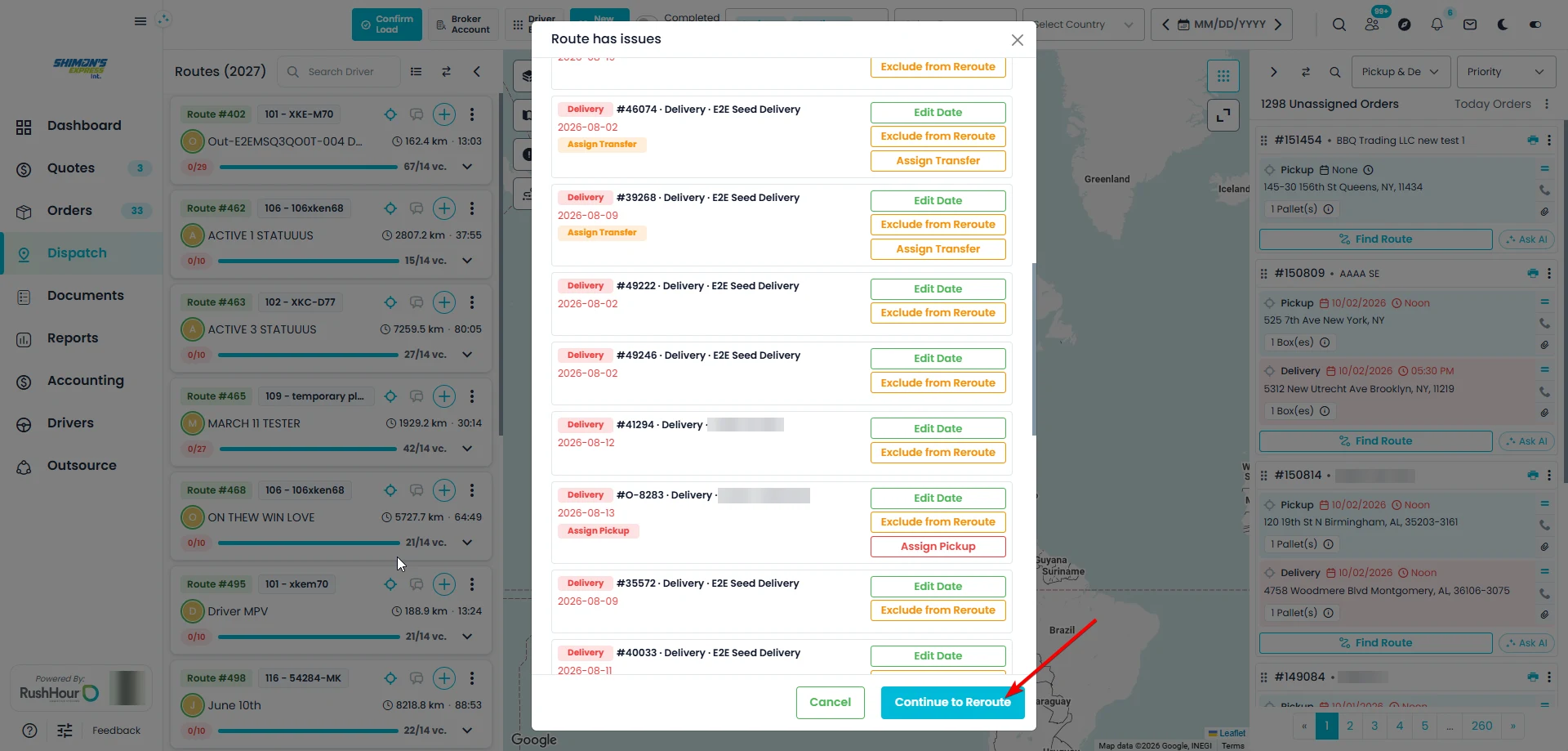Viewport: 1568px width, 751px height.
Task: Open notifications bell icon
Action: (x=1437, y=25)
